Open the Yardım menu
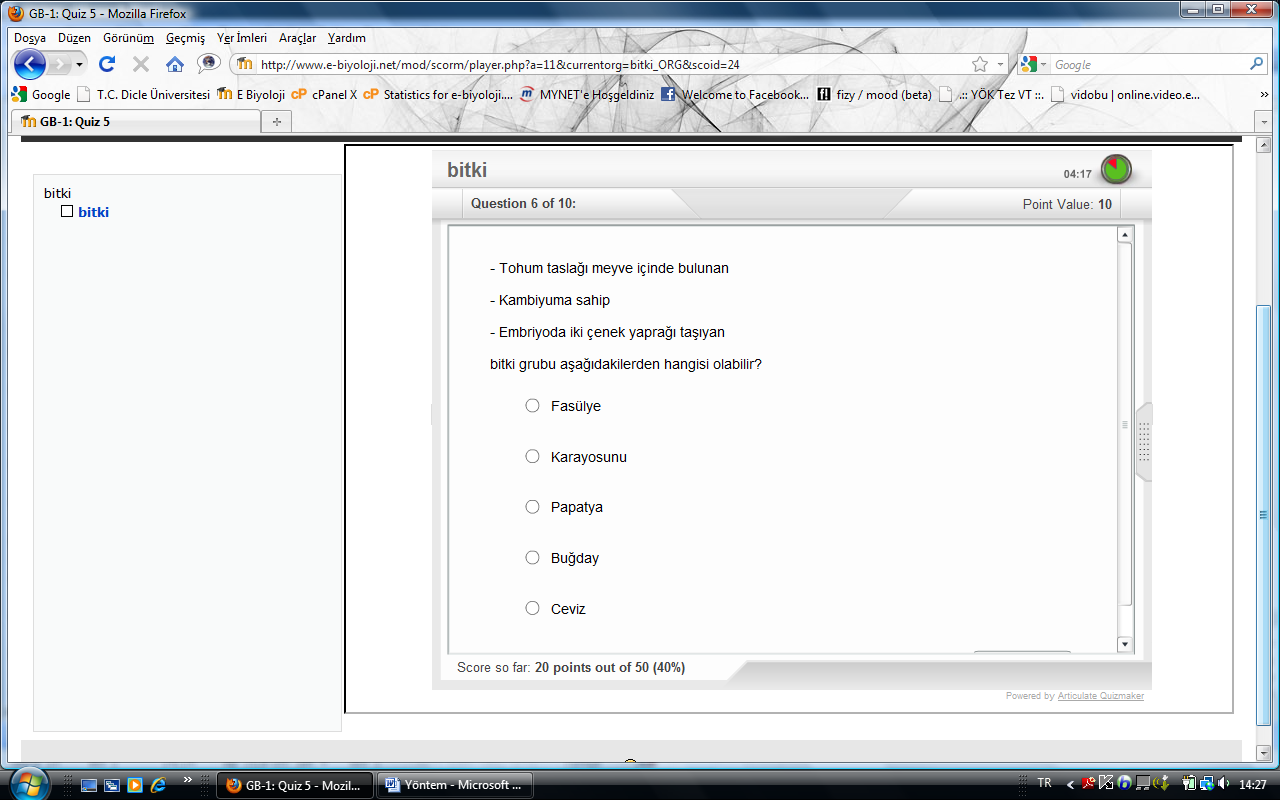 click(346, 38)
